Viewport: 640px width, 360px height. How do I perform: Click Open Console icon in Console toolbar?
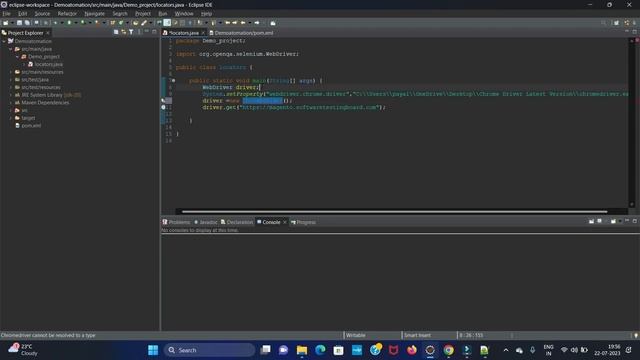tap(613, 221)
